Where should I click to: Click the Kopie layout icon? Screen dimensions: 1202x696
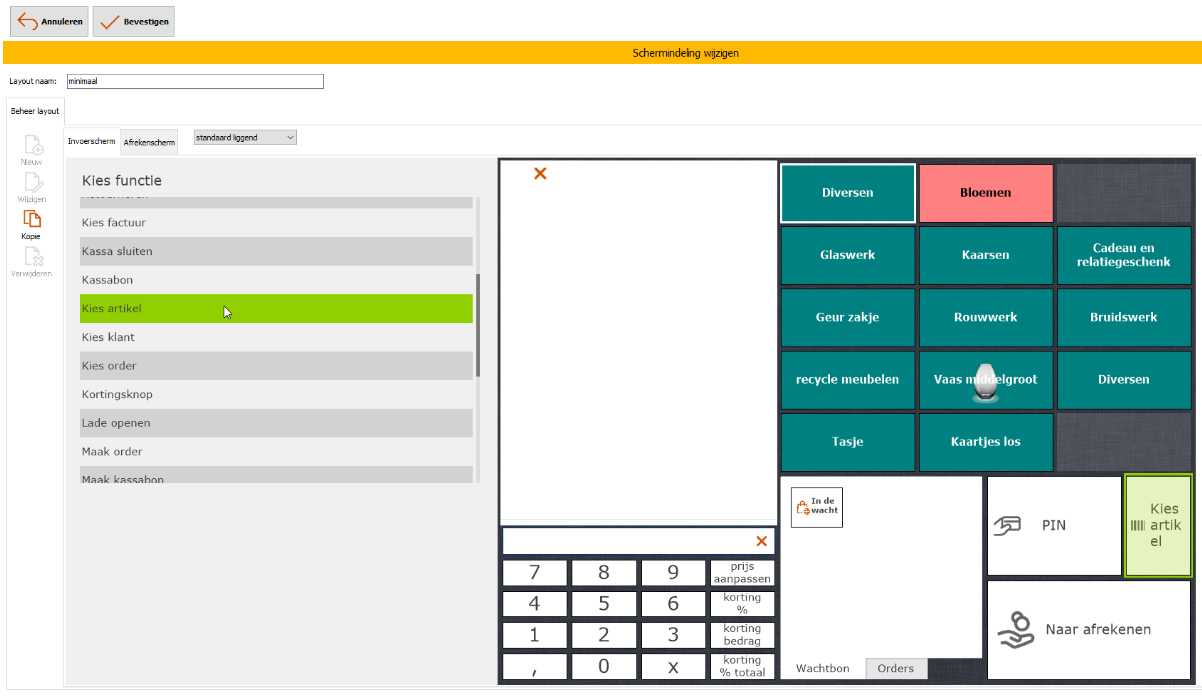[32, 219]
